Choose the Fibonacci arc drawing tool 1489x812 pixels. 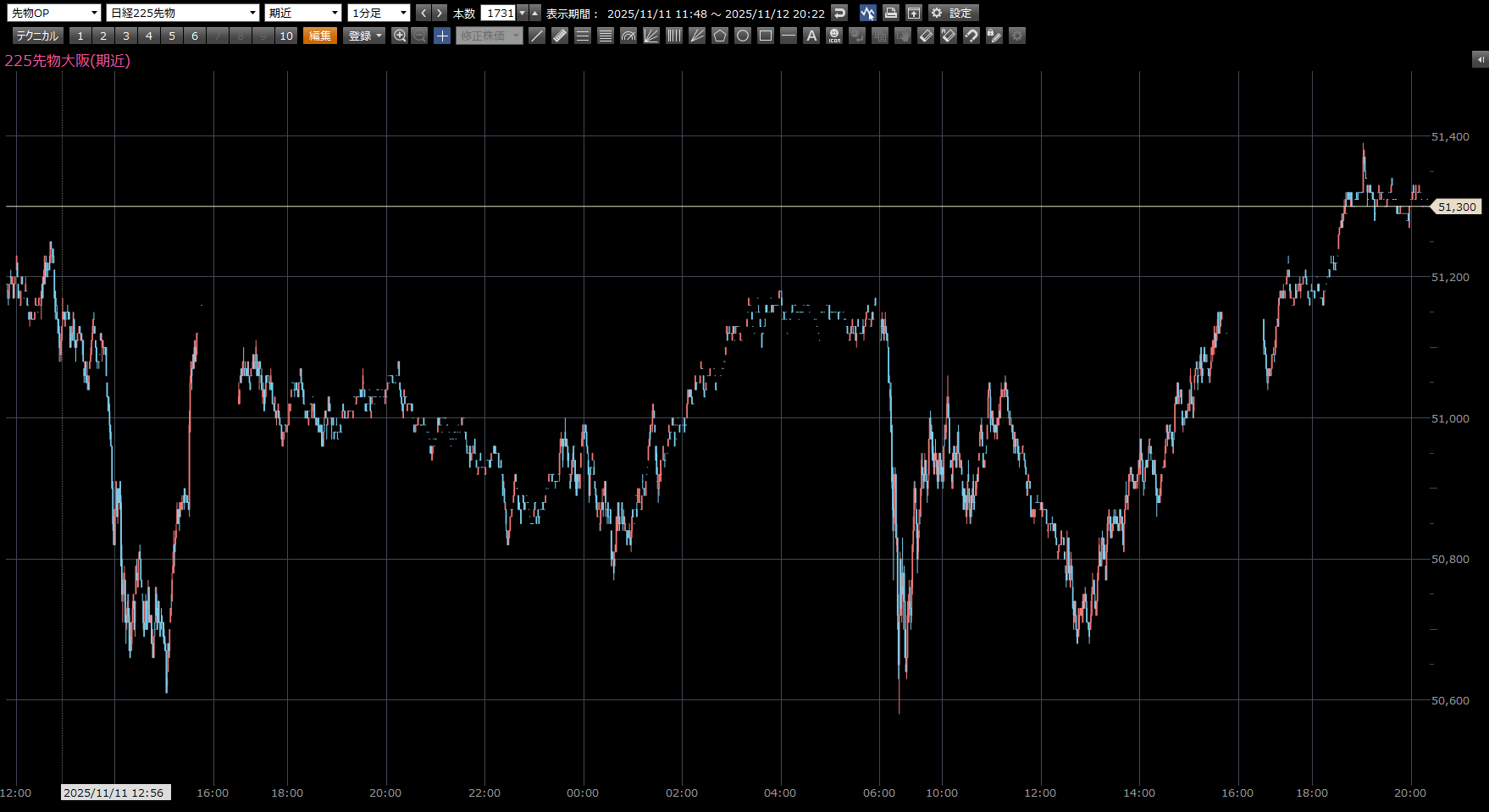[x=628, y=36]
